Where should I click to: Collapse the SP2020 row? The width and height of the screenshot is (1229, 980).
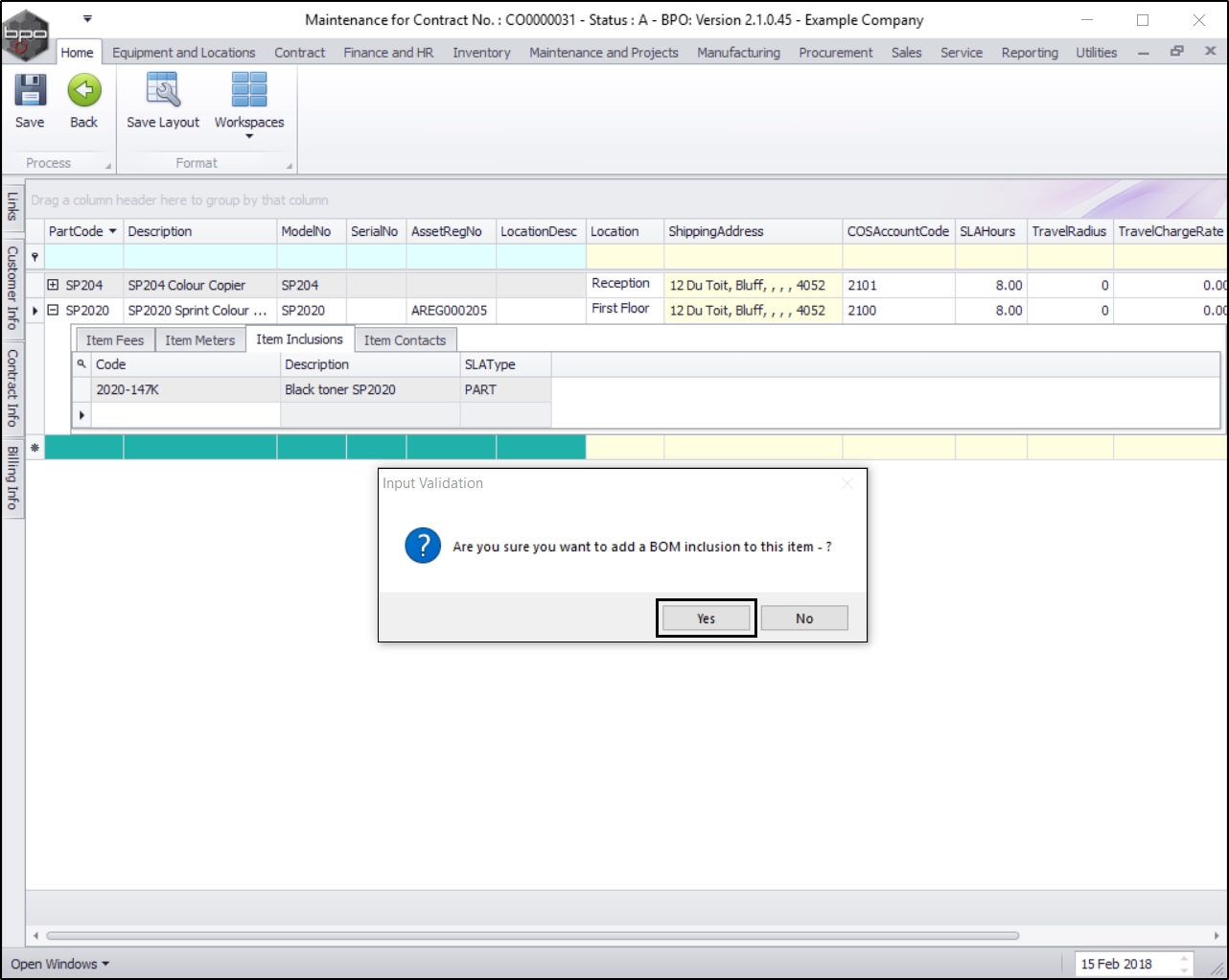[53, 310]
